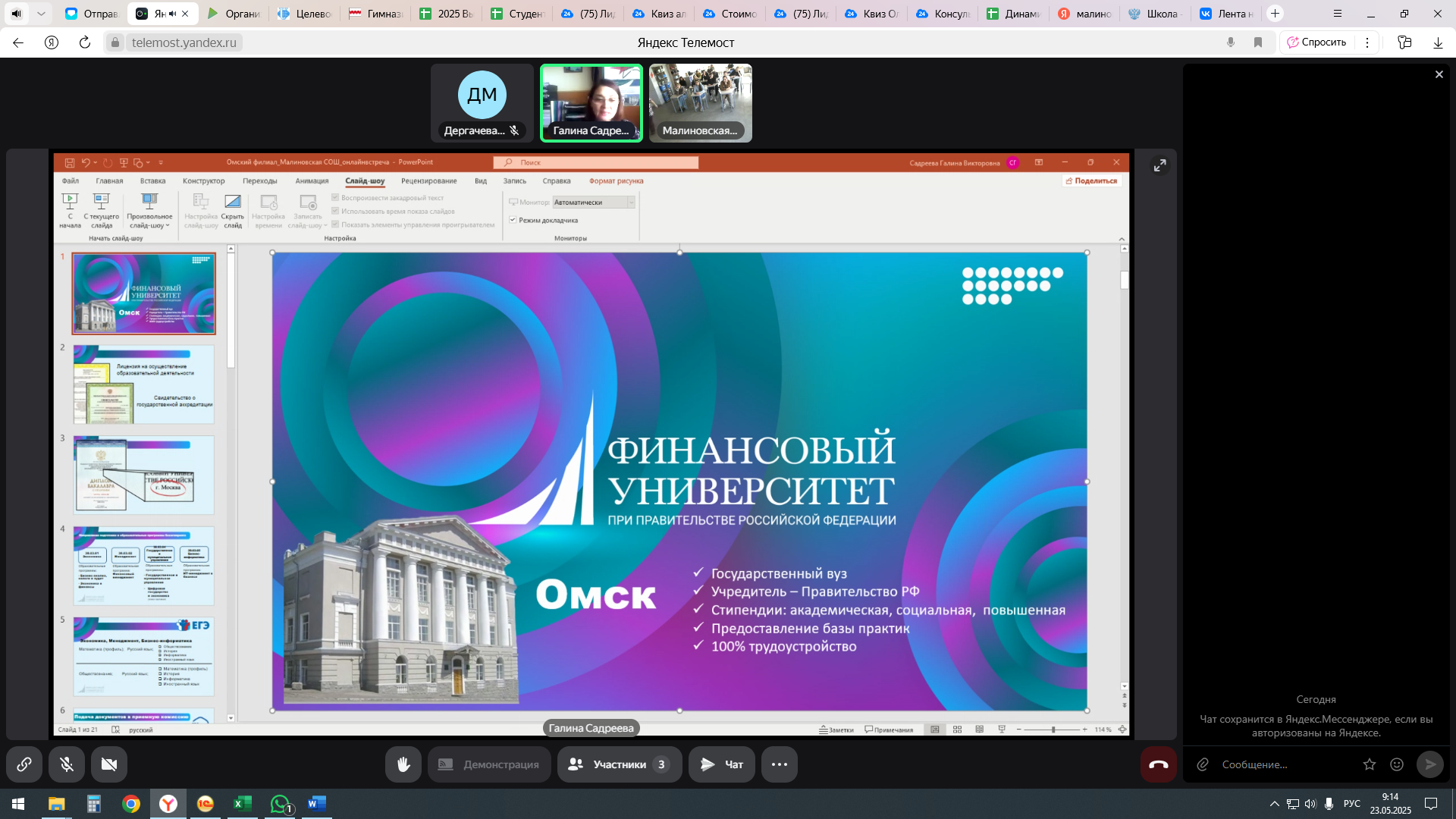Click Скрыть слайд icon
The image size is (1456, 819).
click(233, 210)
